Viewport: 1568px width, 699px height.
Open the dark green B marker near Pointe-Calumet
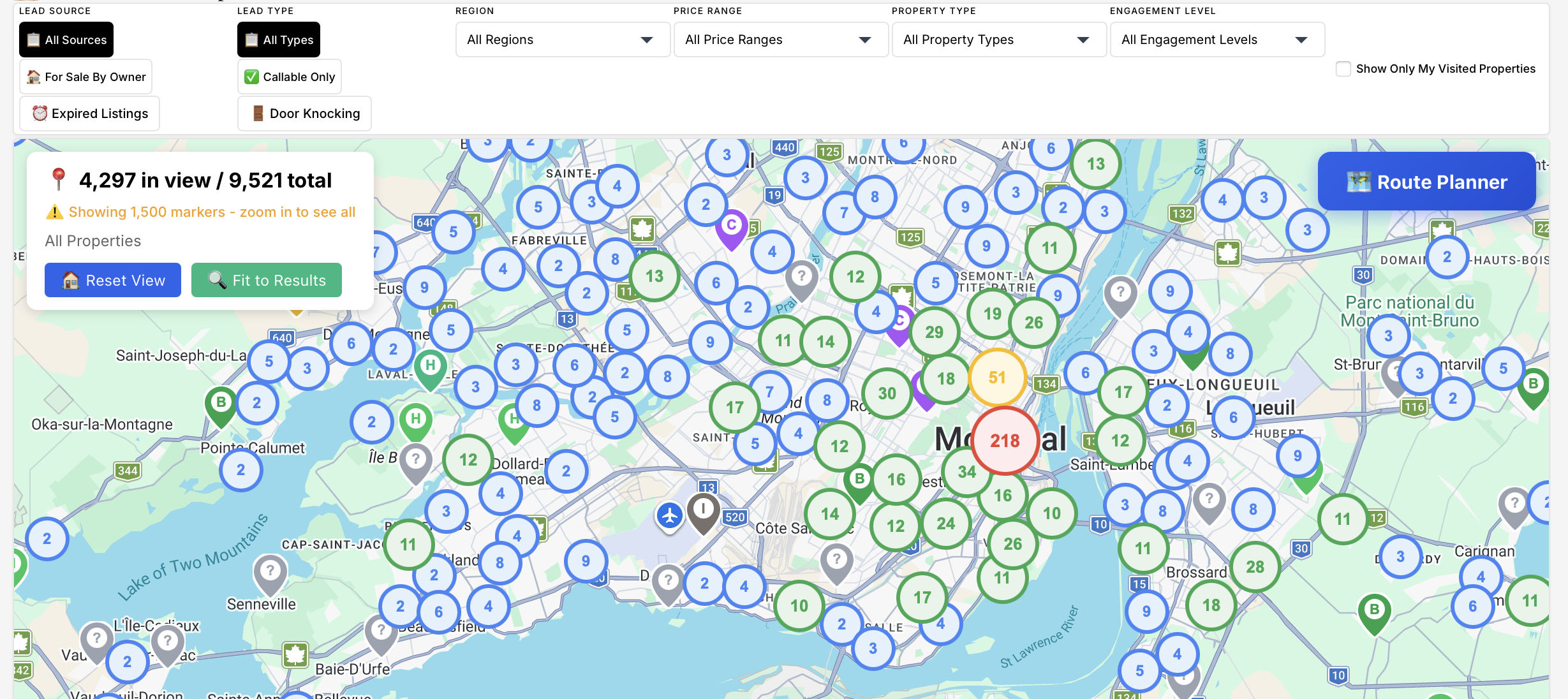point(221,401)
